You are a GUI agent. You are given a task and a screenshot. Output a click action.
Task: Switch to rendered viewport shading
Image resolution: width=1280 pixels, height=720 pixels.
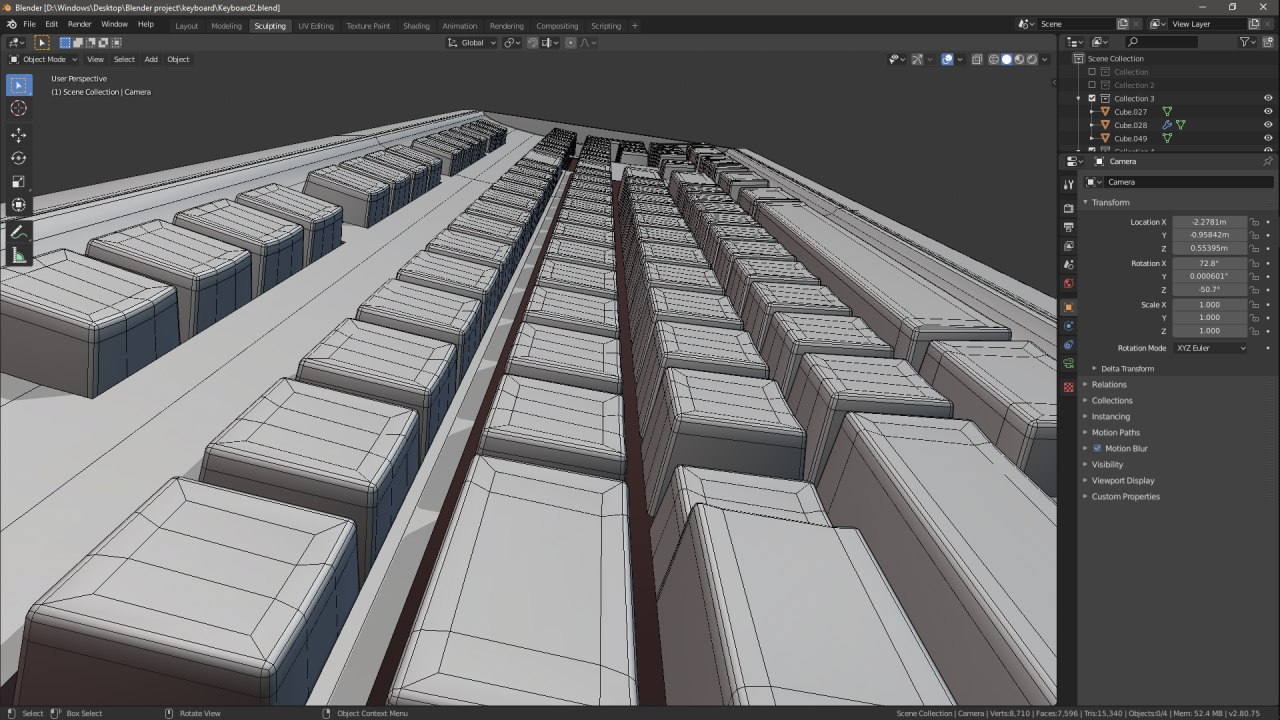click(1032, 59)
